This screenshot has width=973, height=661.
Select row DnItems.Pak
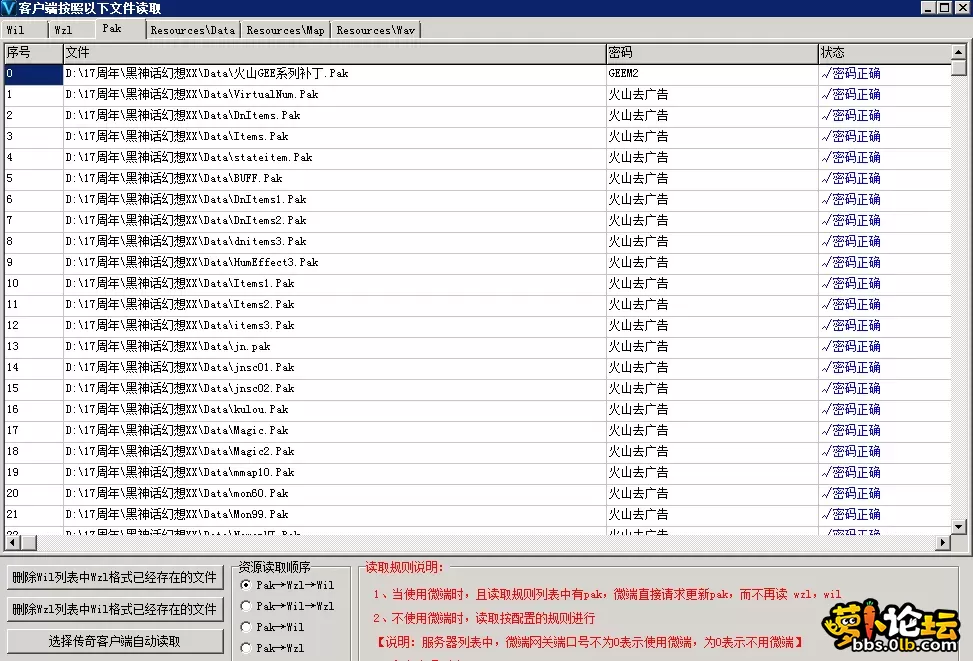pyautogui.click(x=477, y=115)
